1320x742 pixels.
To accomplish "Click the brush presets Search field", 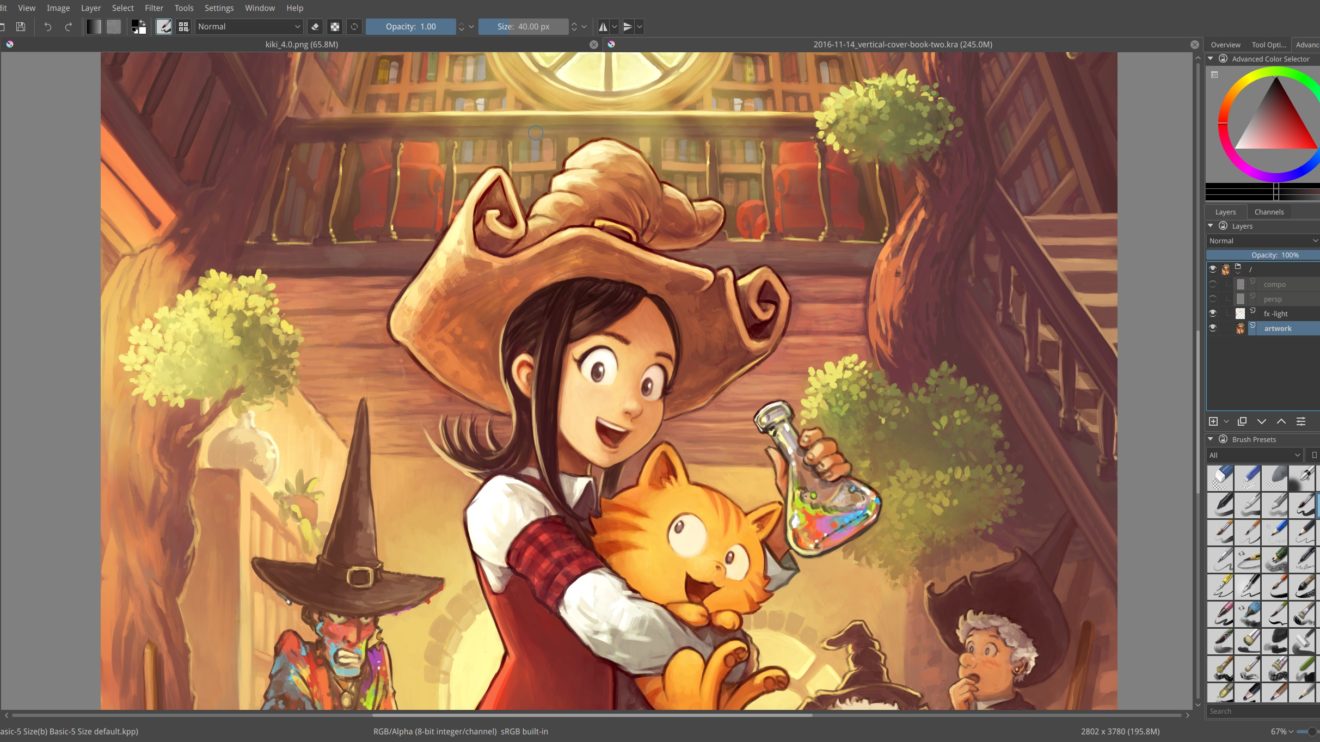I will 1263,712.
